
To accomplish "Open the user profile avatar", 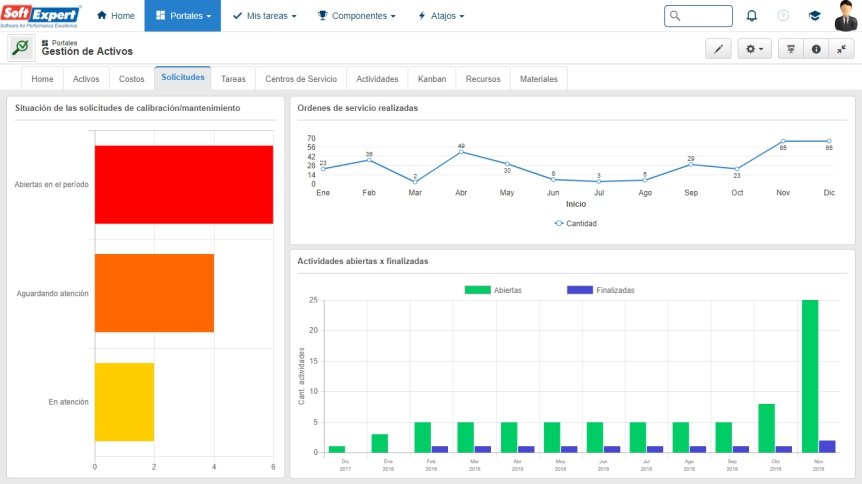I will tap(846, 15).
